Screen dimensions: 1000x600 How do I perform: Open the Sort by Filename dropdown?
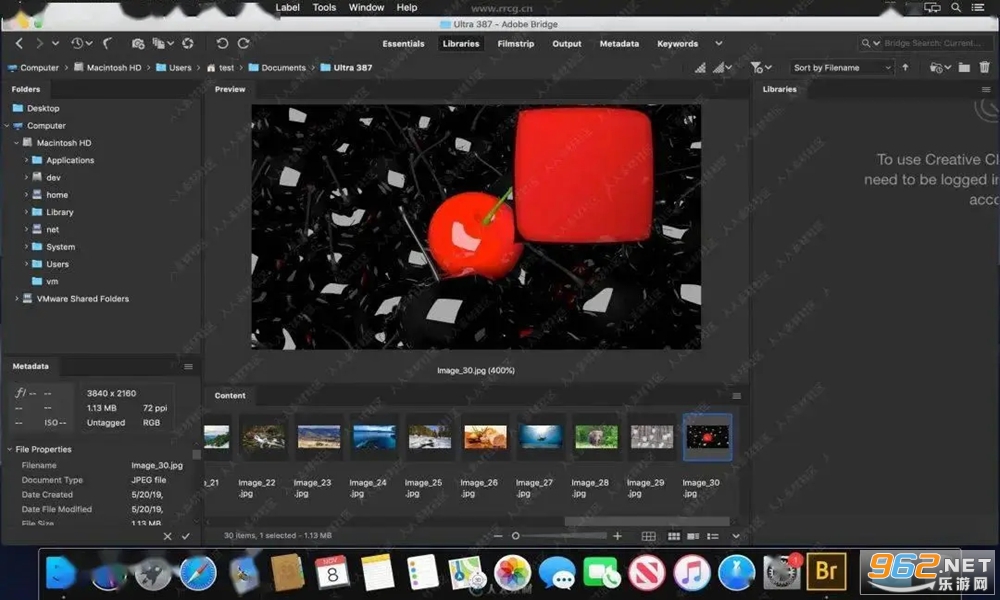click(842, 68)
